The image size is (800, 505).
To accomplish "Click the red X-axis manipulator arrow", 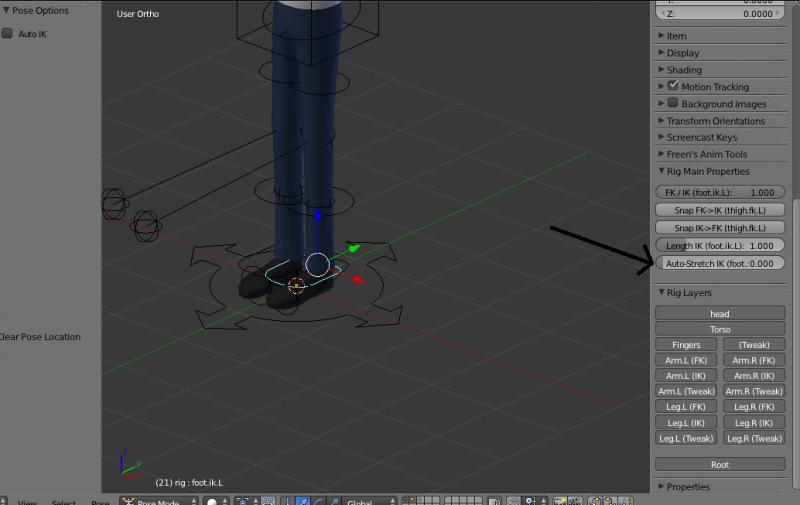I will coord(359,280).
